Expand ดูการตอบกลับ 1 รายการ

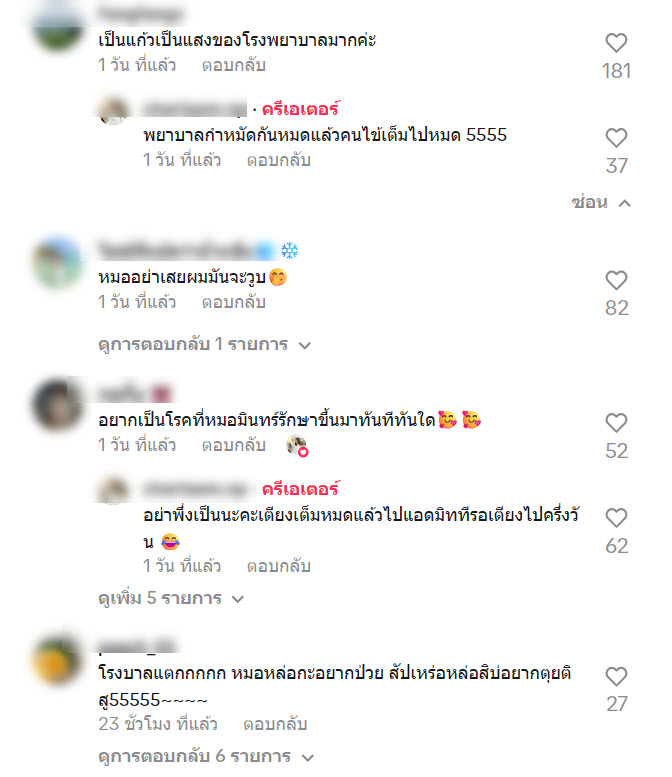[x=204, y=344]
